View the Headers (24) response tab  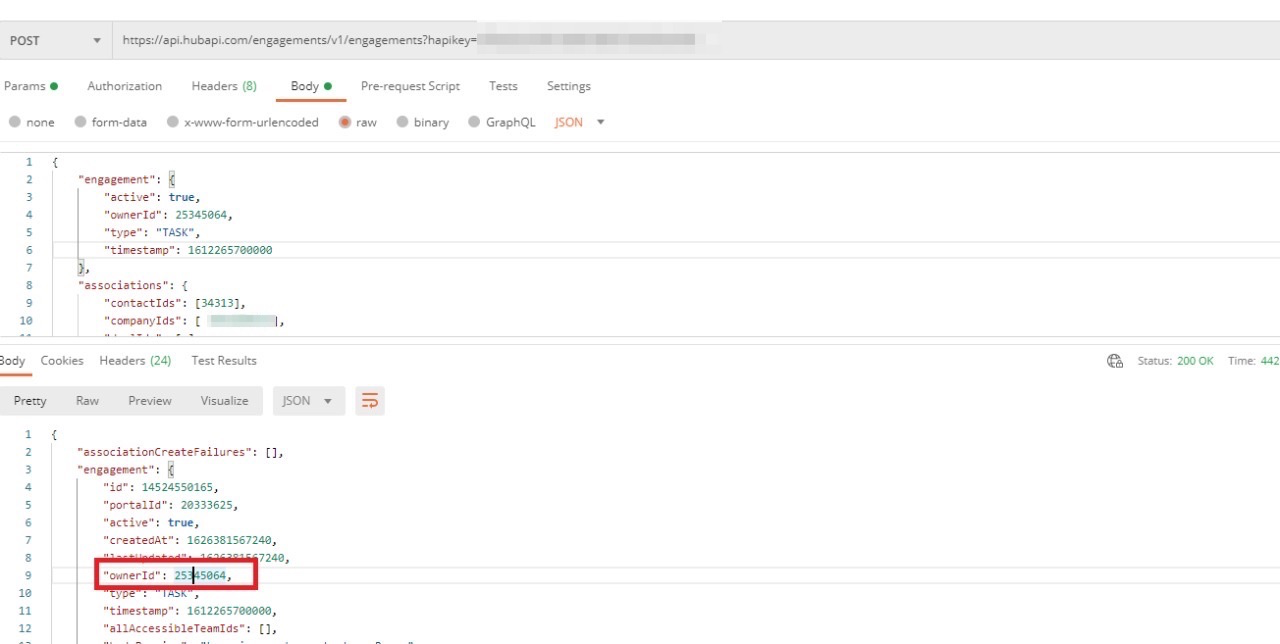135,361
